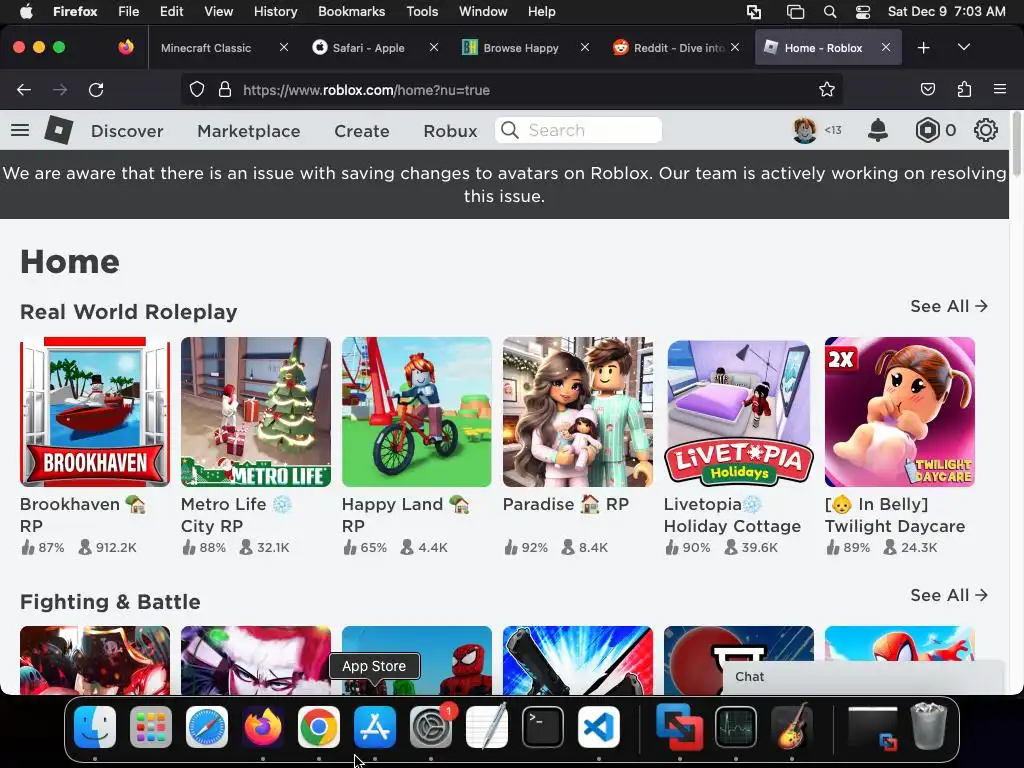
Task: Open the Marketplace page
Action: (249, 131)
